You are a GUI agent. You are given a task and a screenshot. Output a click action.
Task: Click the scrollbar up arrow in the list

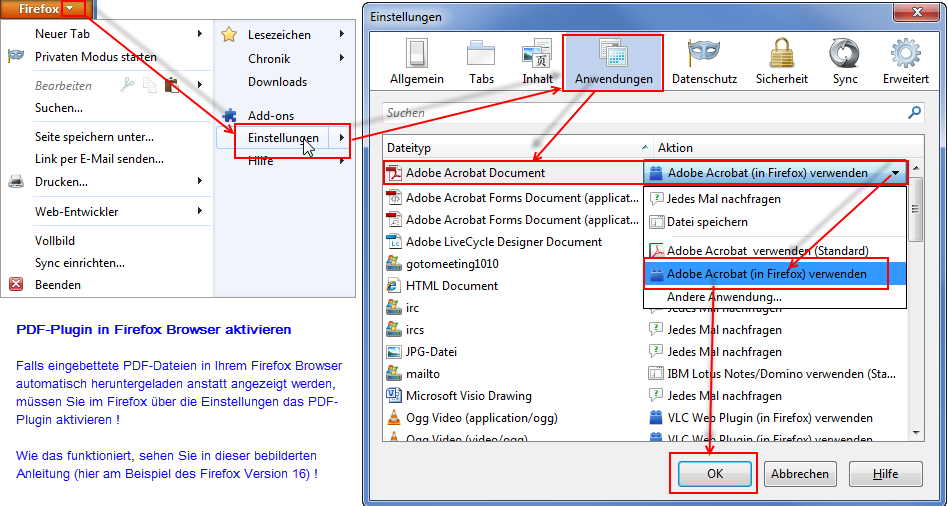[915, 167]
